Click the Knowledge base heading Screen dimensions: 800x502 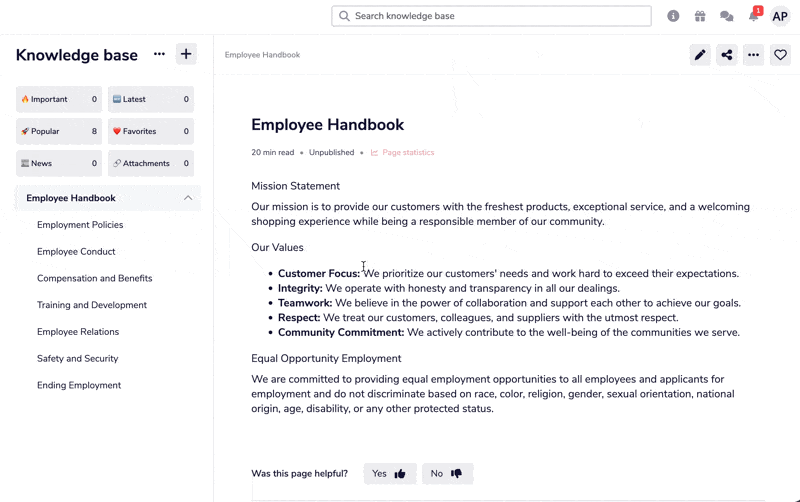[77, 55]
